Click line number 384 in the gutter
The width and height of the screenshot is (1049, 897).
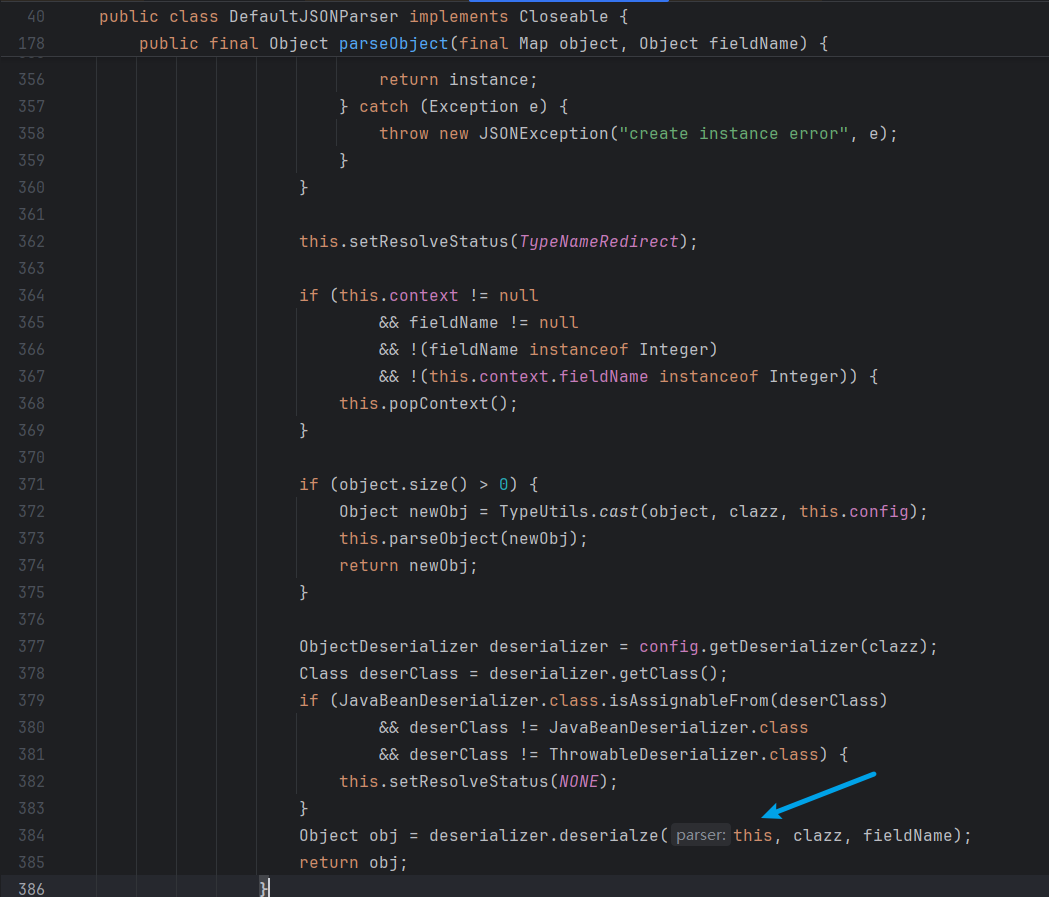[x=31, y=835]
